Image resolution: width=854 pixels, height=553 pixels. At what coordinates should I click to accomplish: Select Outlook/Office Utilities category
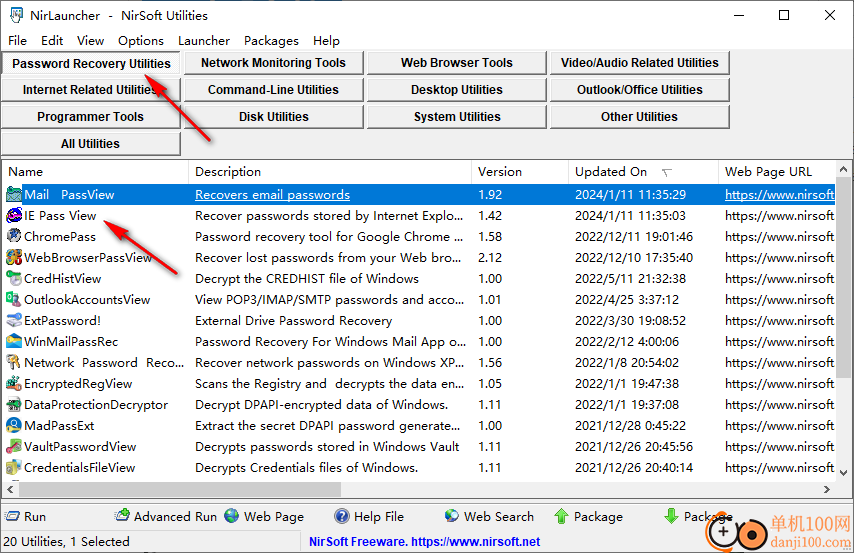pos(639,90)
